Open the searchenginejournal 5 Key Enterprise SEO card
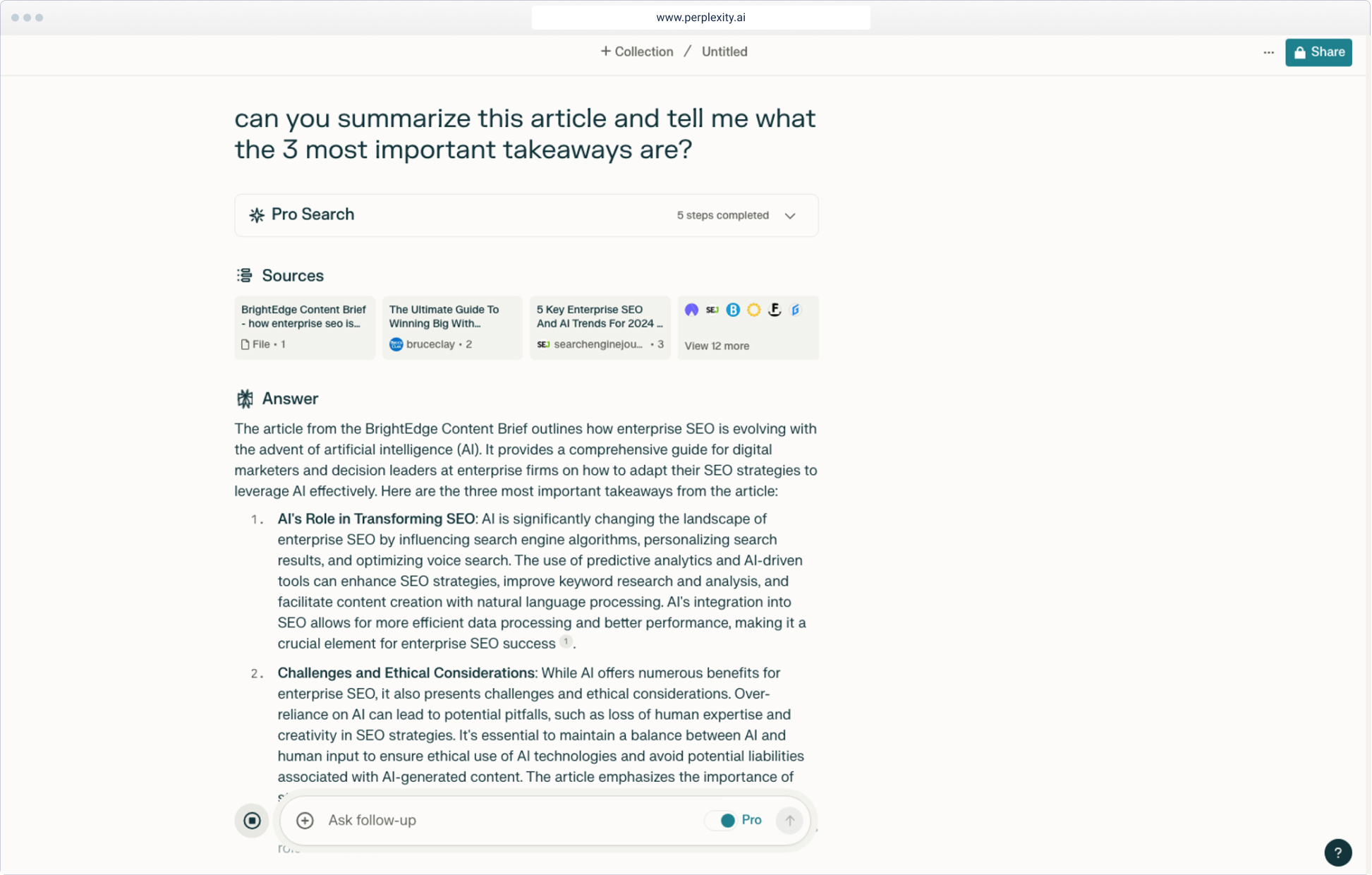 tap(600, 327)
